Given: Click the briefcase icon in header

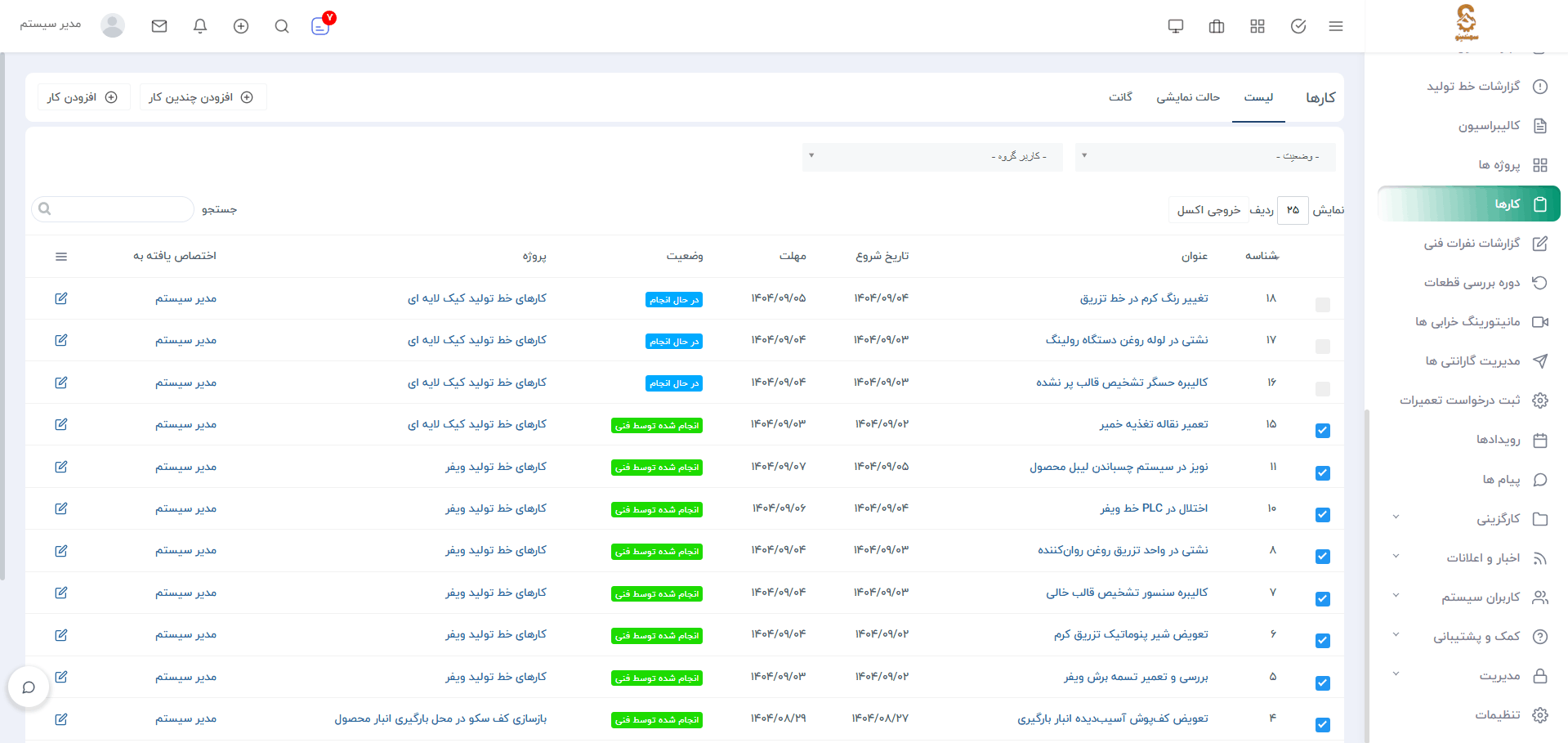Looking at the screenshot, I should pyautogui.click(x=1217, y=26).
